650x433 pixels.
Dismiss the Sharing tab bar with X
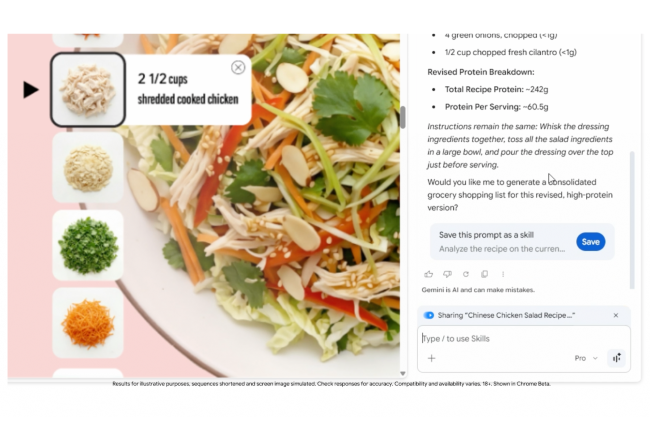point(616,315)
